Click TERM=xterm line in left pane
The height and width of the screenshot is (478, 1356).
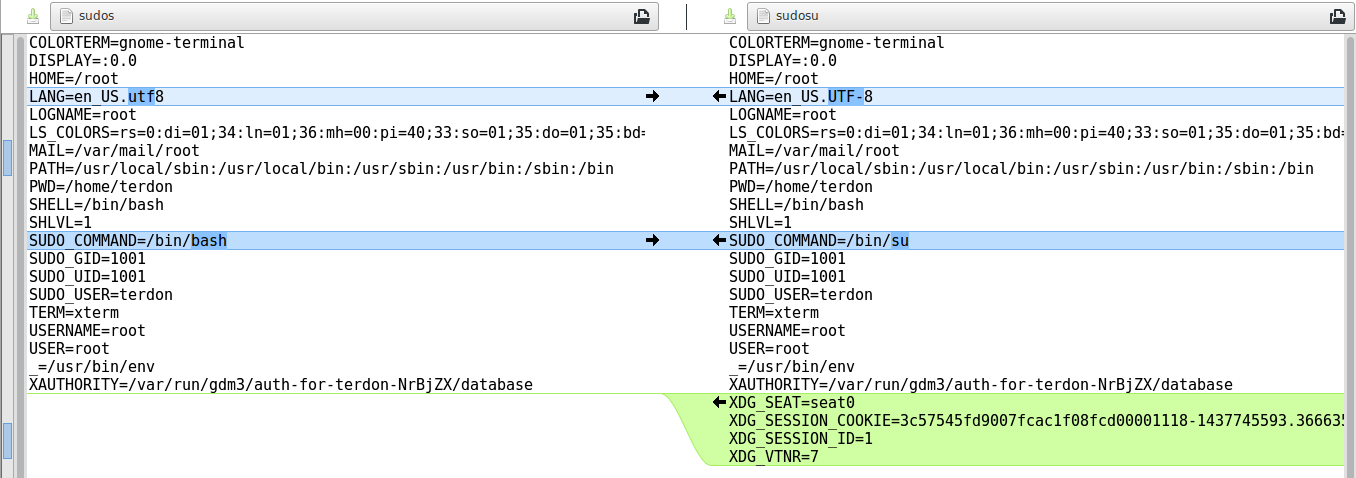pyautogui.click(x=74, y=313)
